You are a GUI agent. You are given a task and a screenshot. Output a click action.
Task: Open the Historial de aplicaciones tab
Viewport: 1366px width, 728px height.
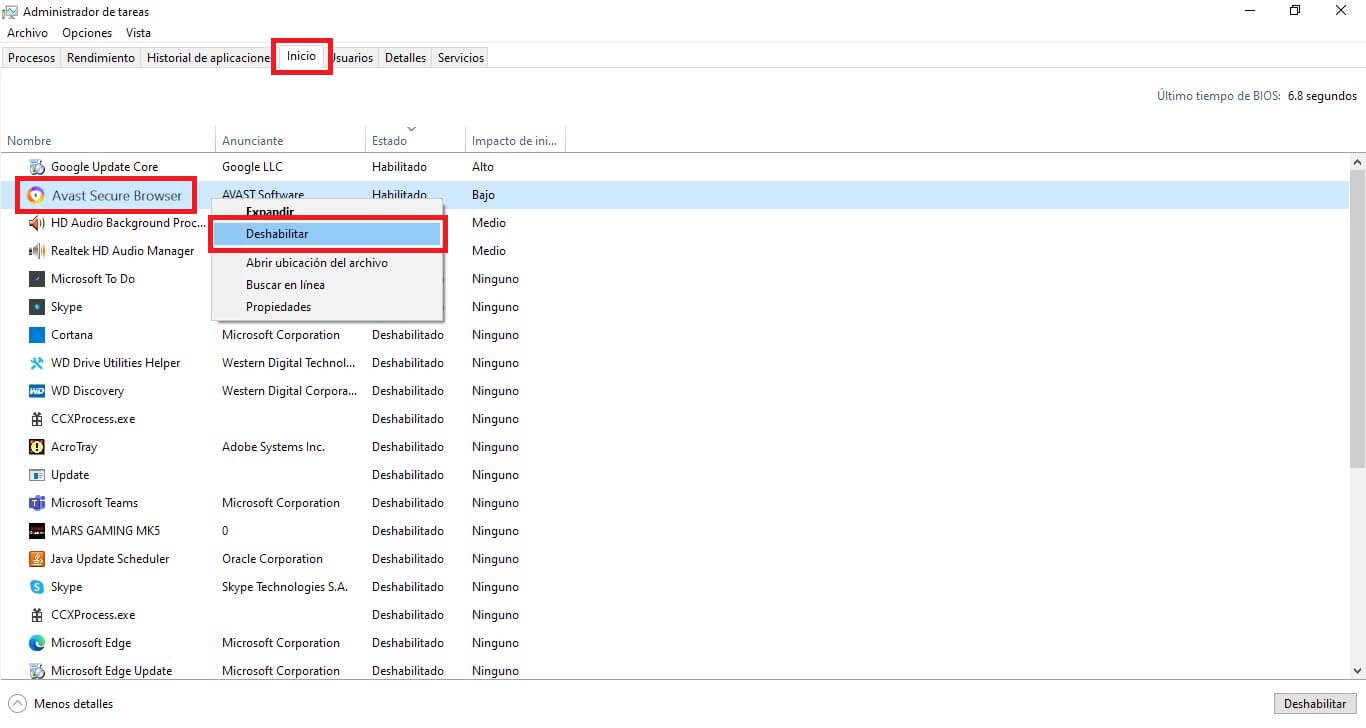pos(207,58)
